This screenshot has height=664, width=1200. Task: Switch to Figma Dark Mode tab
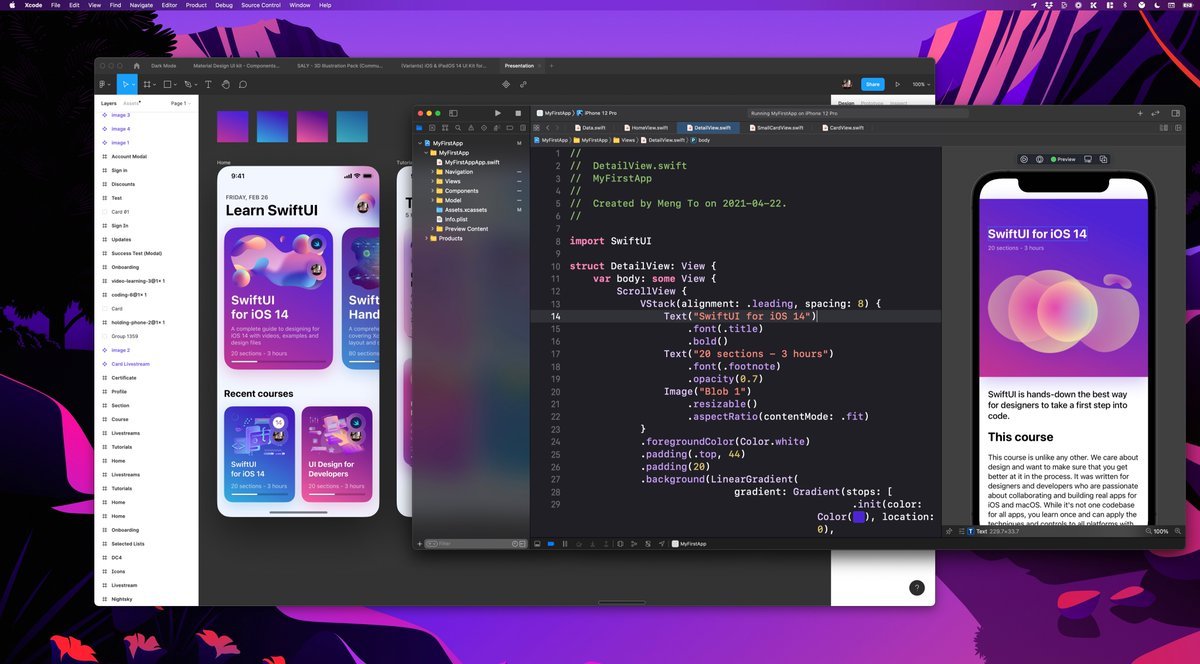163,66
